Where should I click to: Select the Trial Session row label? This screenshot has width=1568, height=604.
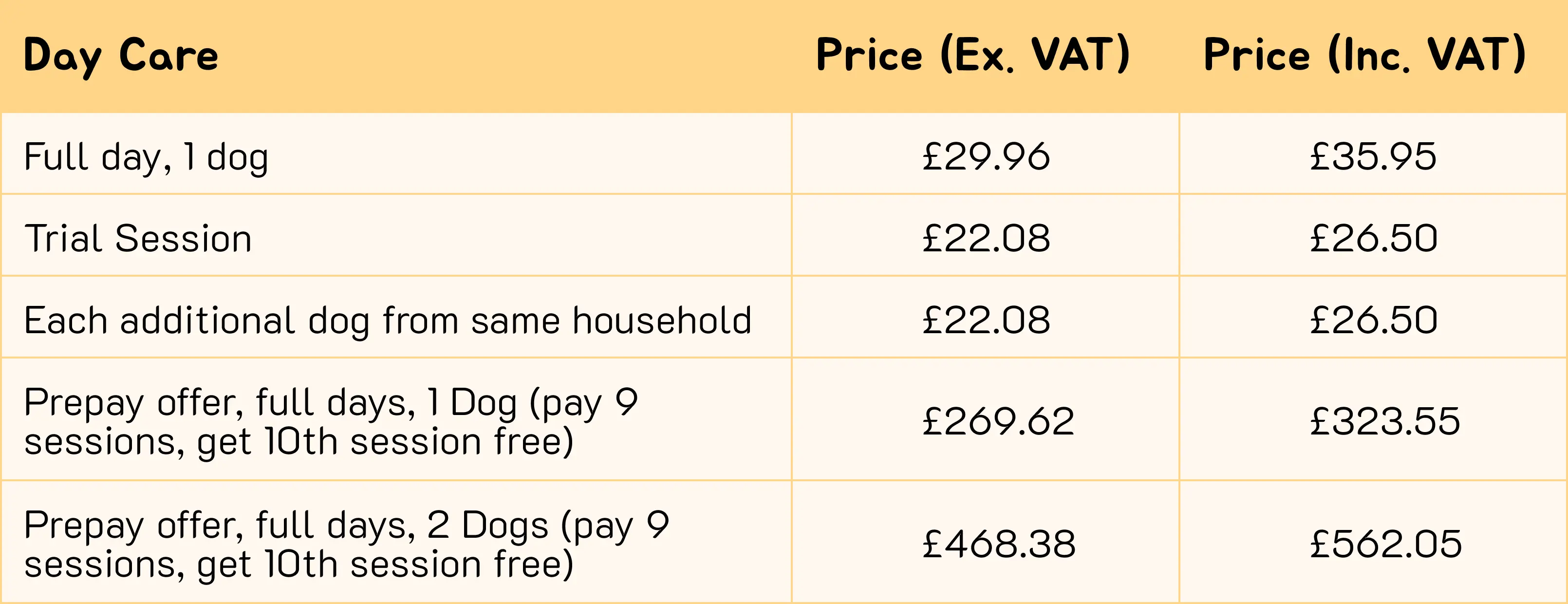[x=138, y=238]
